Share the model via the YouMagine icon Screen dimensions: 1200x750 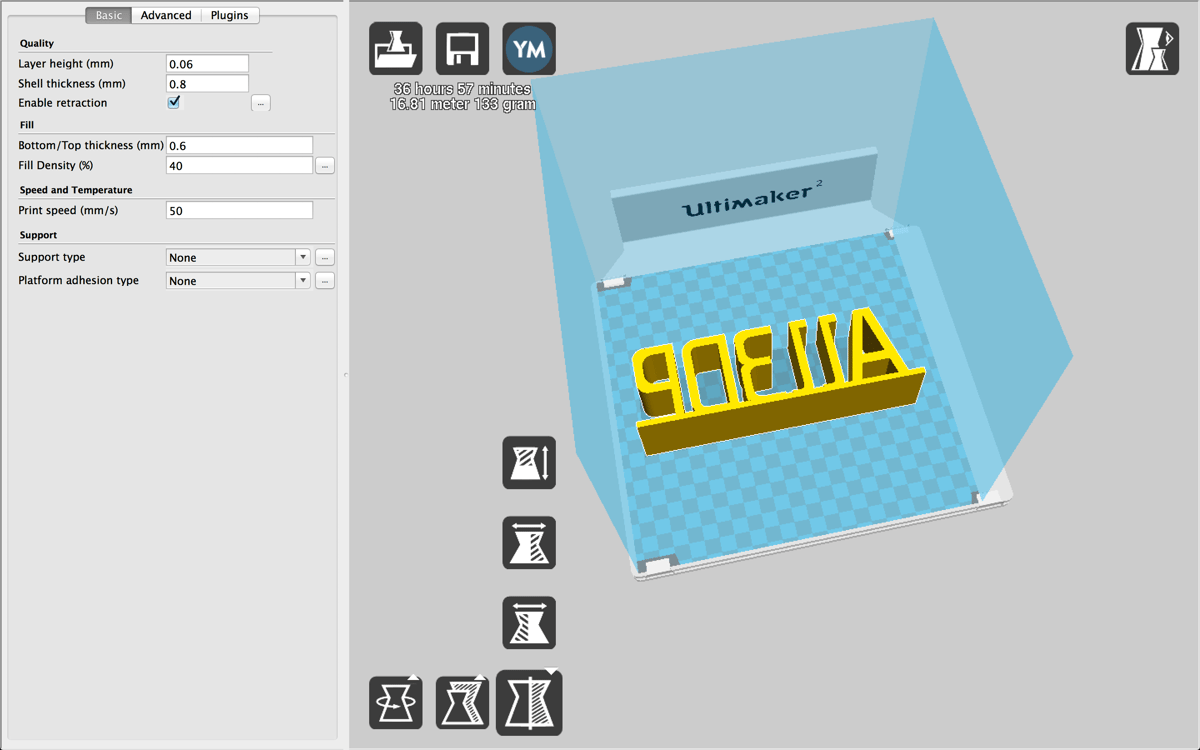click(529, 48)
